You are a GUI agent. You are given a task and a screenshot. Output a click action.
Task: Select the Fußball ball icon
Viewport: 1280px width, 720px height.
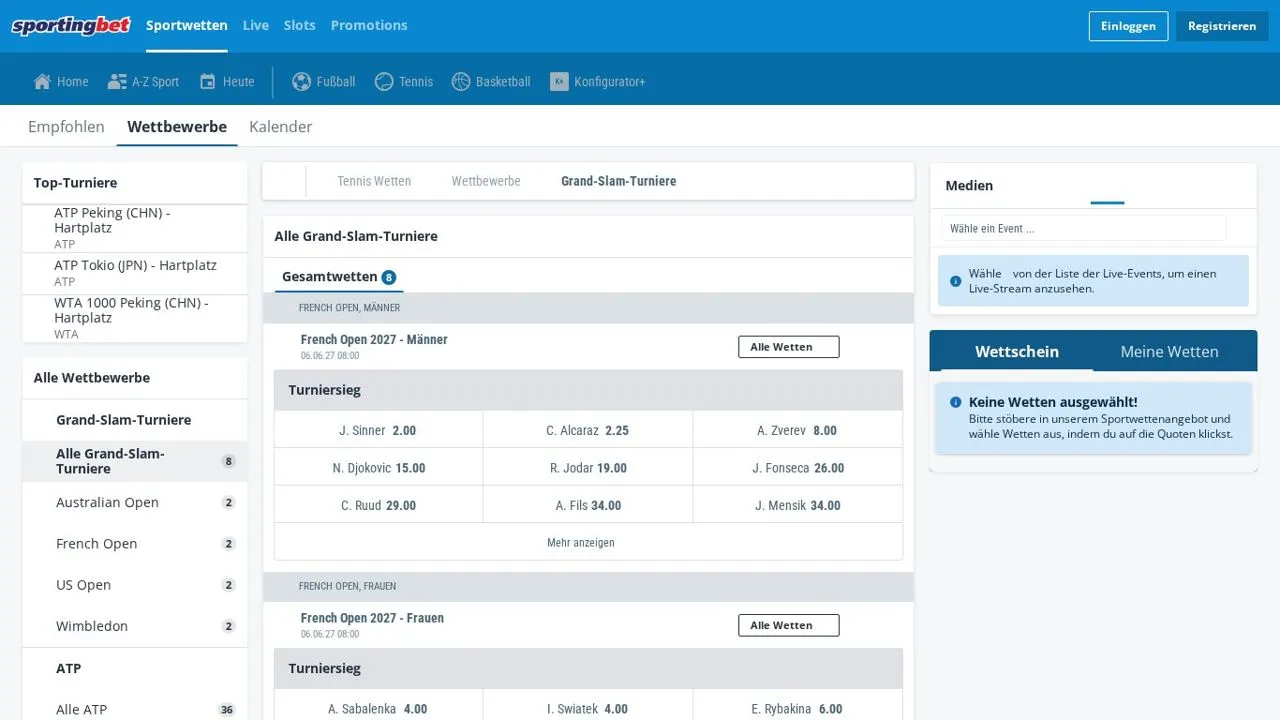(x=301, y=82)
